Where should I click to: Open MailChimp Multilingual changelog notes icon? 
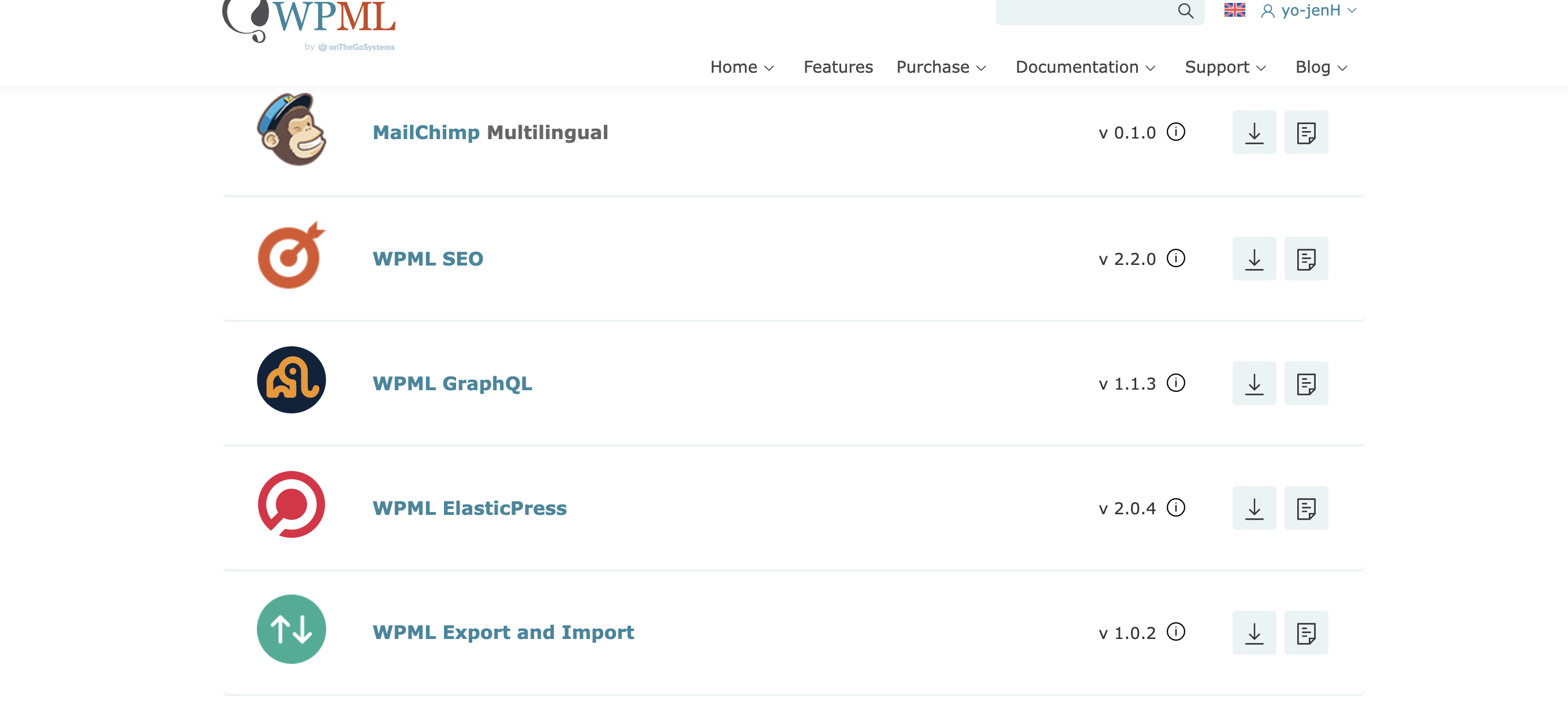click(1306, 132)
